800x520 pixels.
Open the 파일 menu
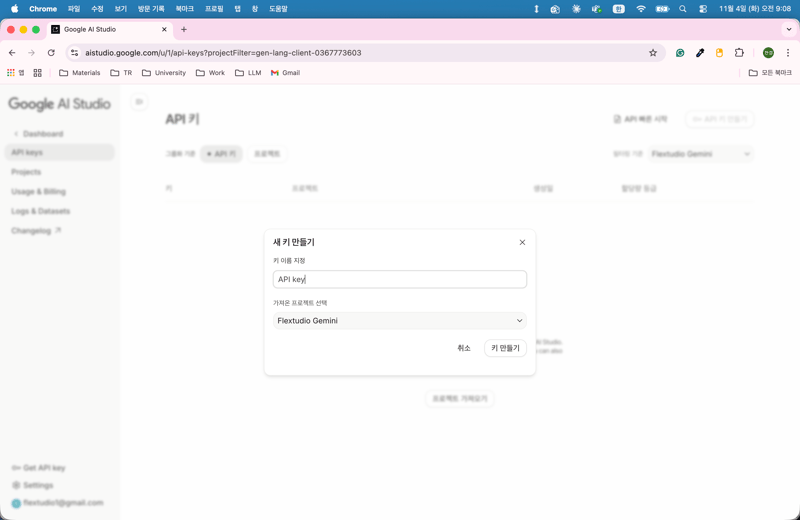(74, 9)
